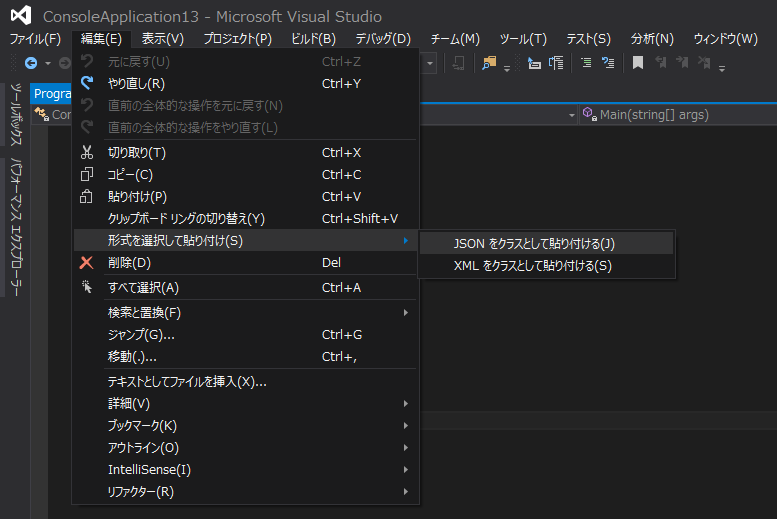Click the select-all cursor icon

pyautogui.click(x=87, y=287)
